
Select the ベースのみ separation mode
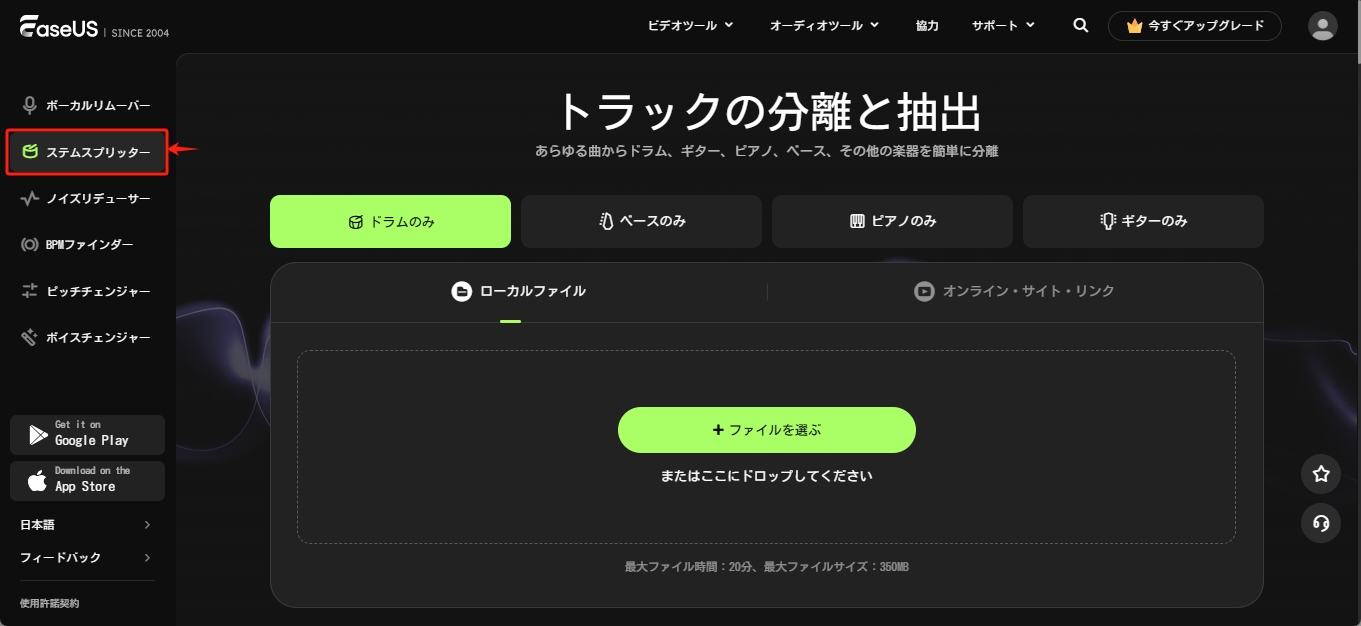click(x=641, y=221)
